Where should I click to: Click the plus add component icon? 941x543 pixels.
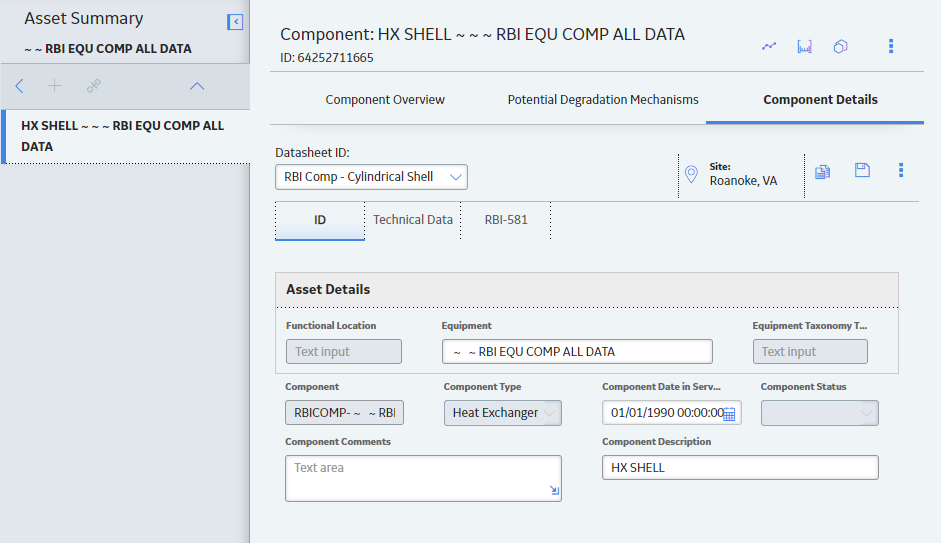[55, 86]
